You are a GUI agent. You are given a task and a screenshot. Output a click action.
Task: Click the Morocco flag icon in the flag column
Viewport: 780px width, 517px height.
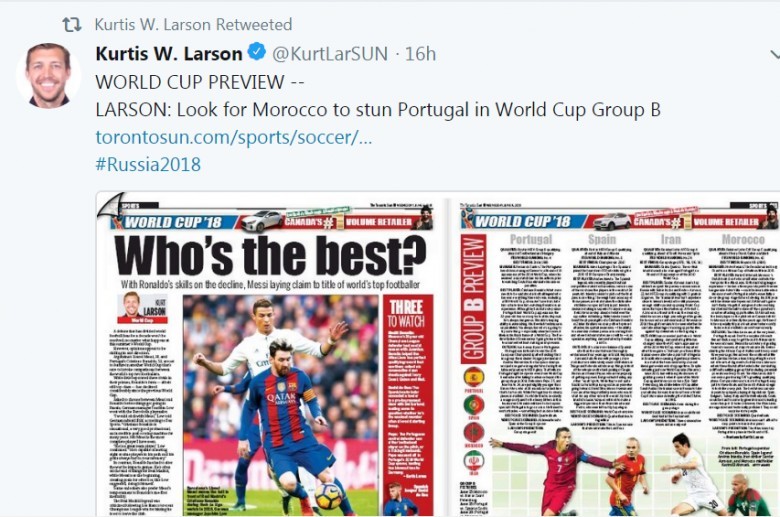(474, 432)
